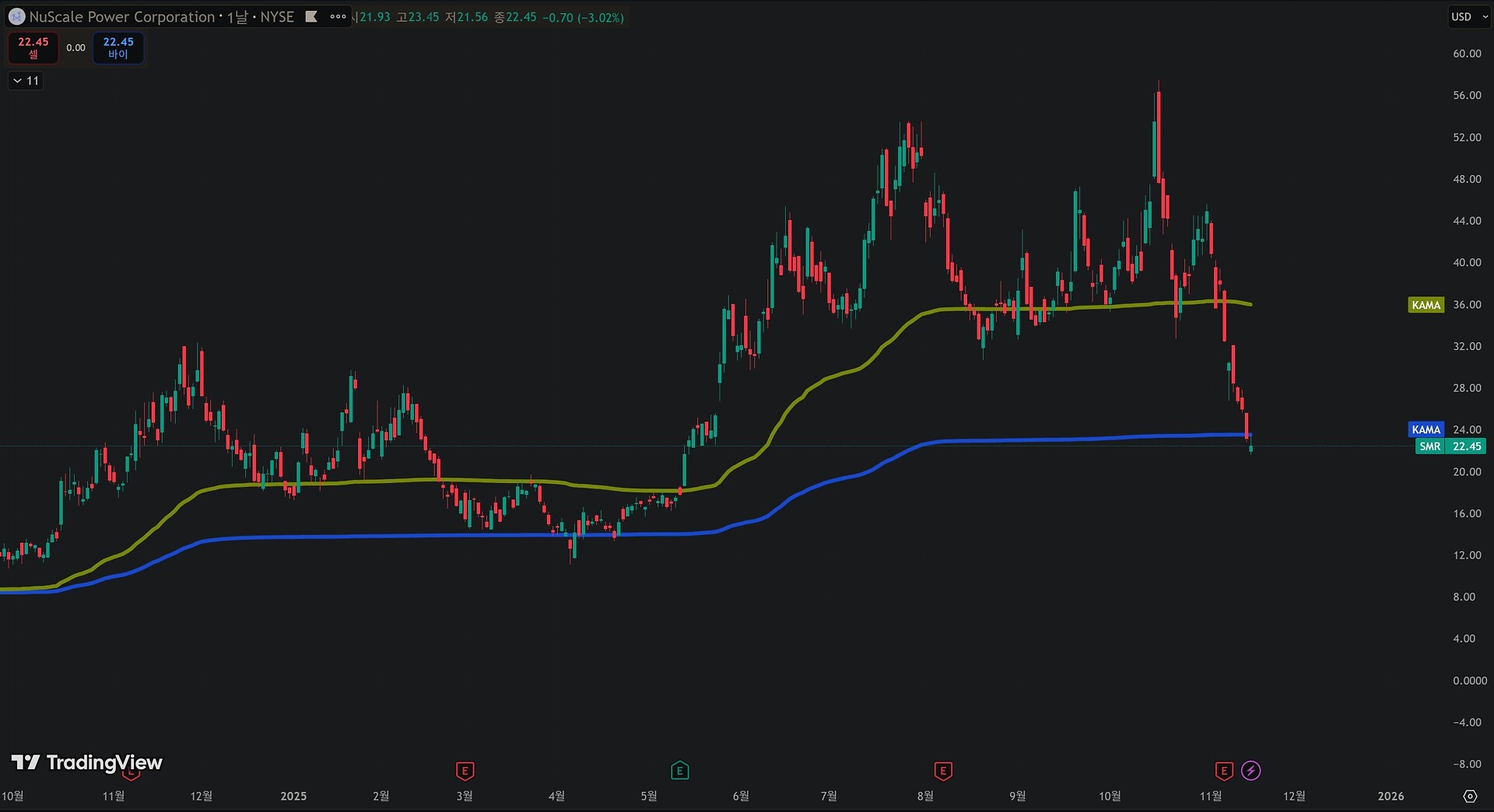Click the 2026 time axis label
Screen dimensions: 1494x812
pos(1391,796)
